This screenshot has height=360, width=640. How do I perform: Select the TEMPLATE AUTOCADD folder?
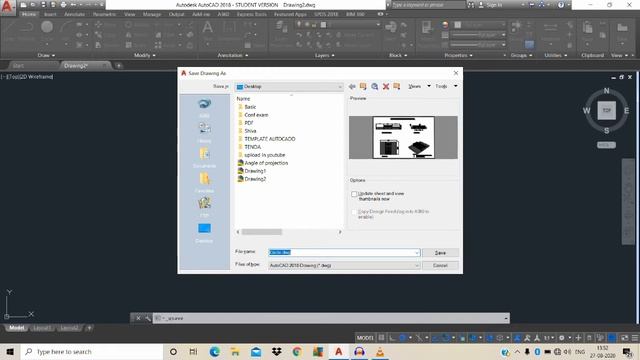coord(270,139)
